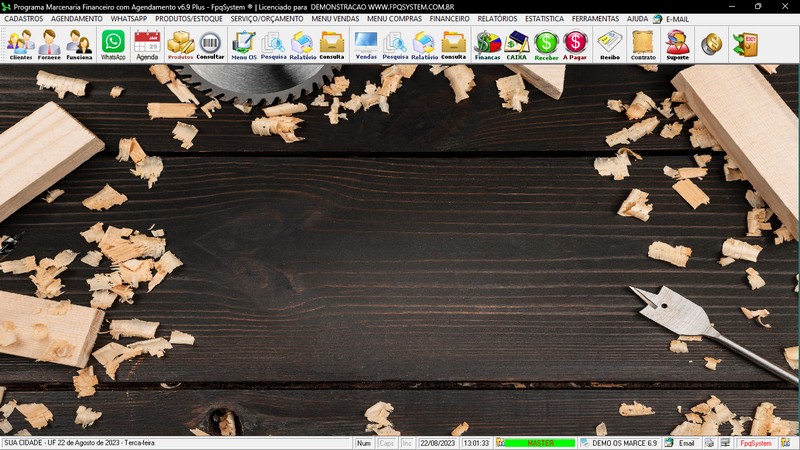This screenshot has width=800, height=450.
Task: Click the gold coin toolbar icon
Action: 711,44
